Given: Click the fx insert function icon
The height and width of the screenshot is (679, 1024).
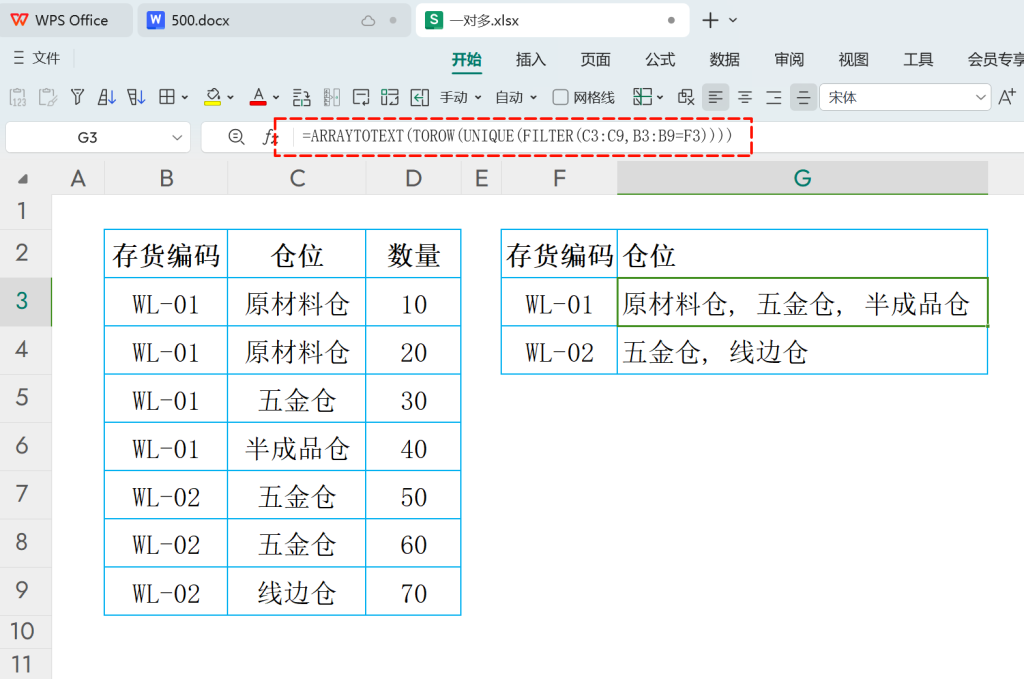Looking at the screenshot, I should pos(268,137).
